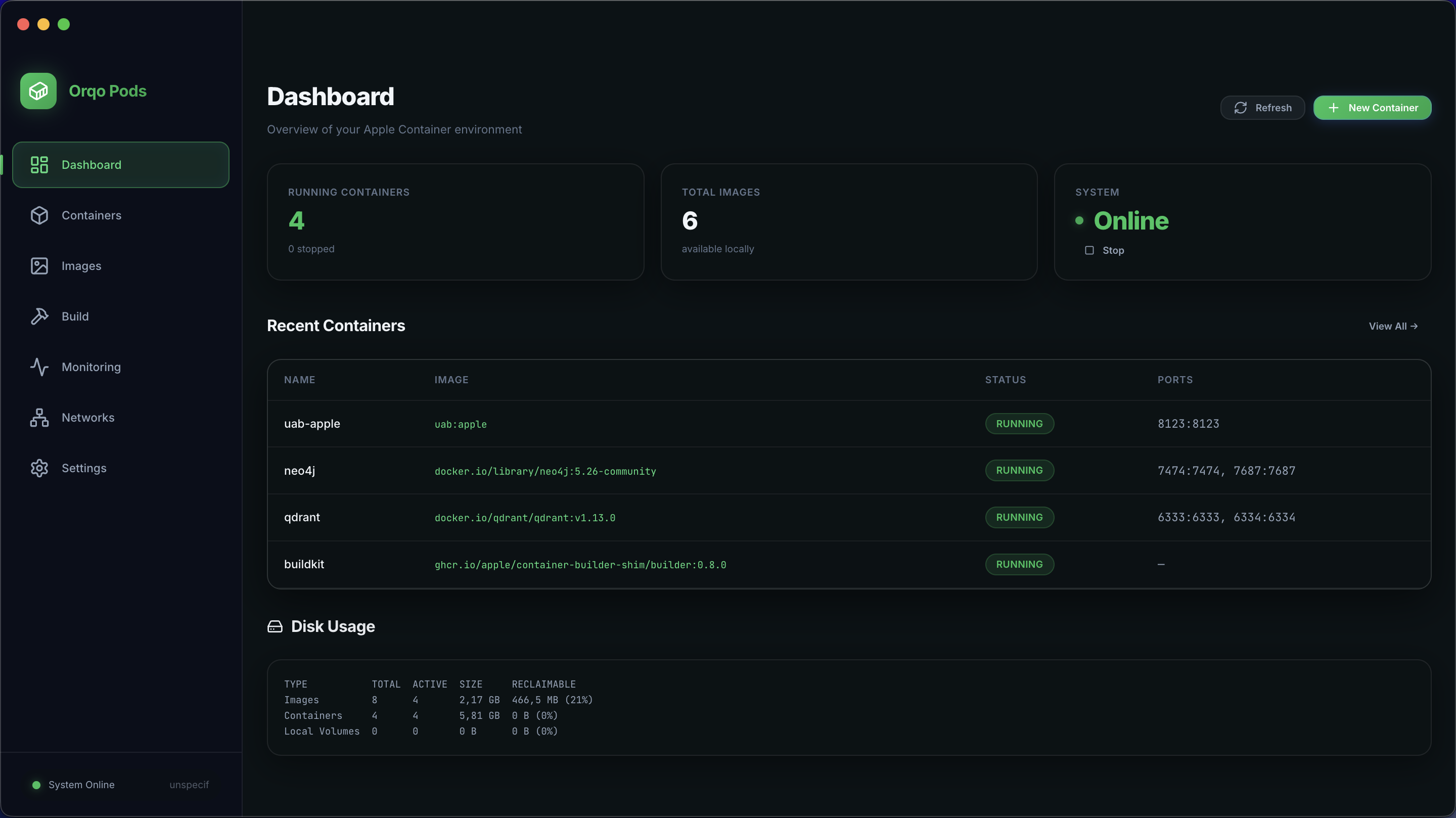Open the Settings gear icon
The height and width of the screenshot is (818, 1456).
(39, 468)
